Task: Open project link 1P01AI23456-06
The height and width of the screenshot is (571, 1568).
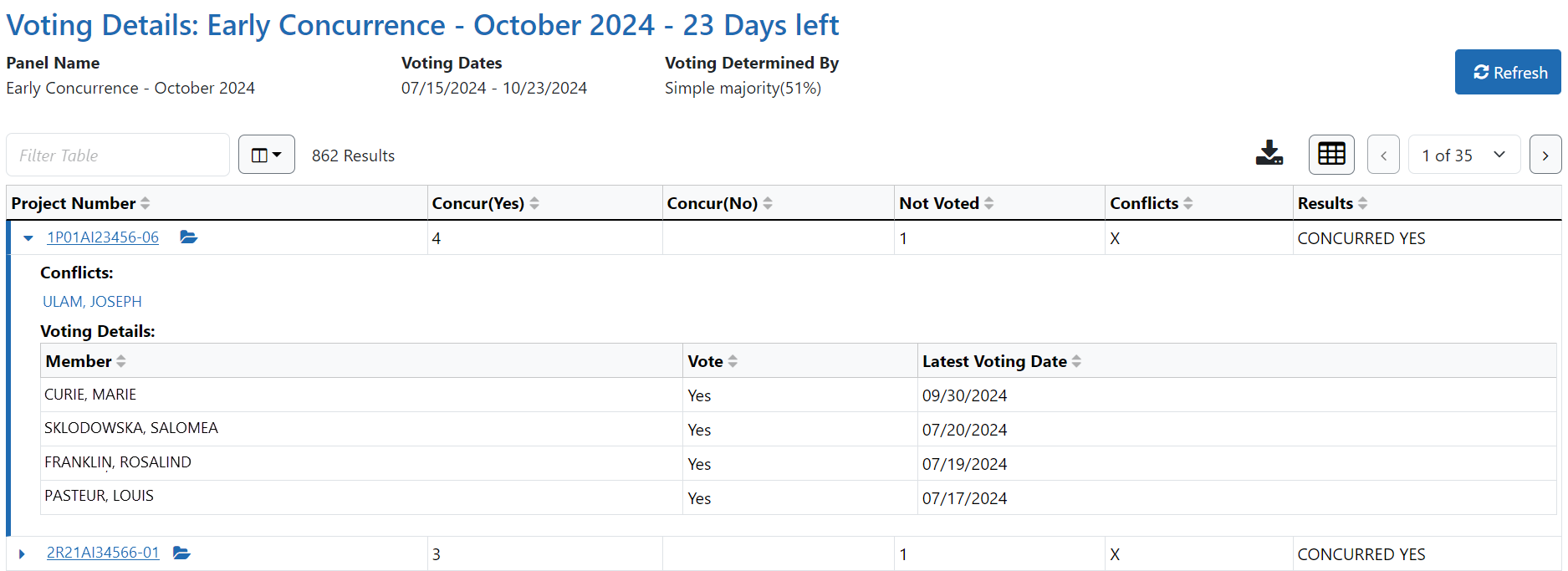Action: point(103,237)
